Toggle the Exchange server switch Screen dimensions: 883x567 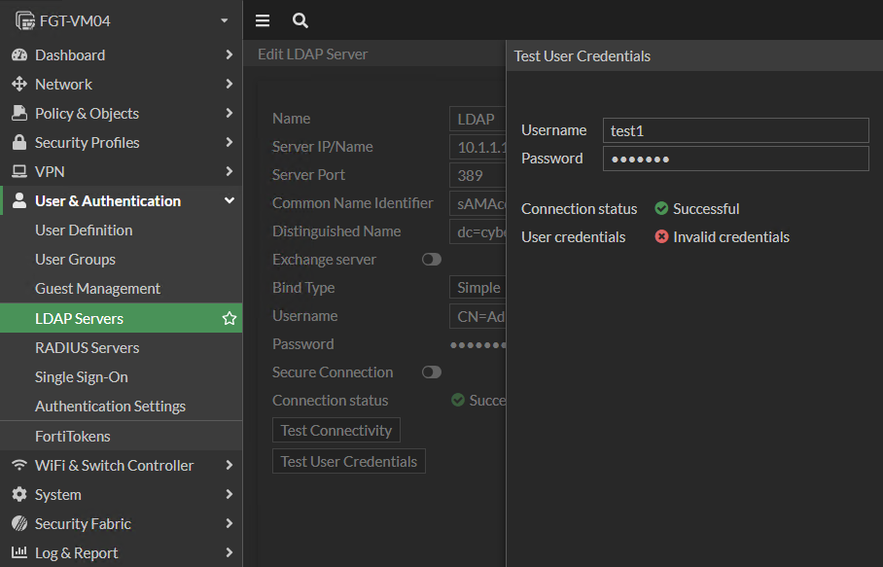tap(431, 259)
